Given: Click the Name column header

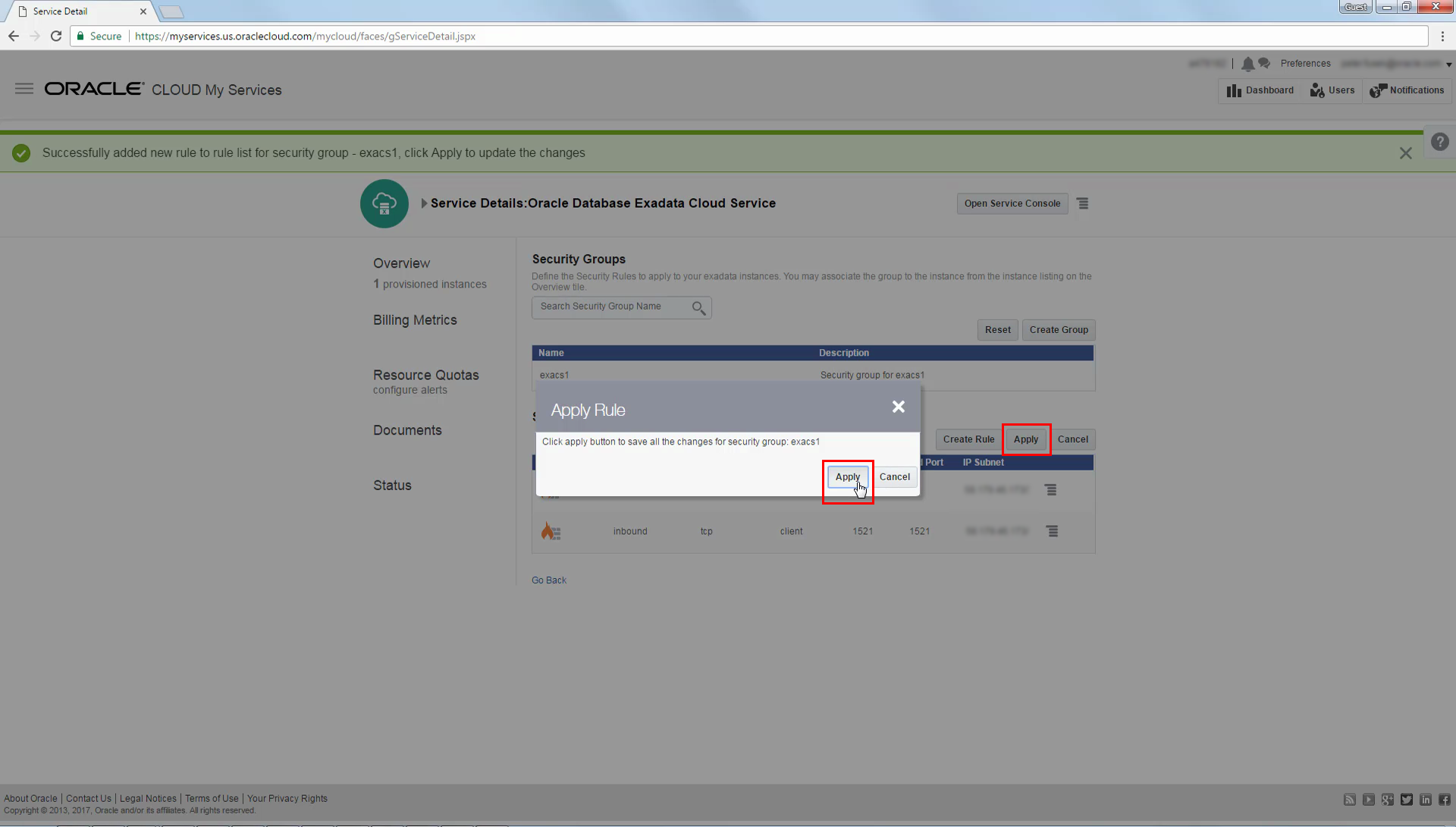Looking at the screenshot, I should 551,354.
